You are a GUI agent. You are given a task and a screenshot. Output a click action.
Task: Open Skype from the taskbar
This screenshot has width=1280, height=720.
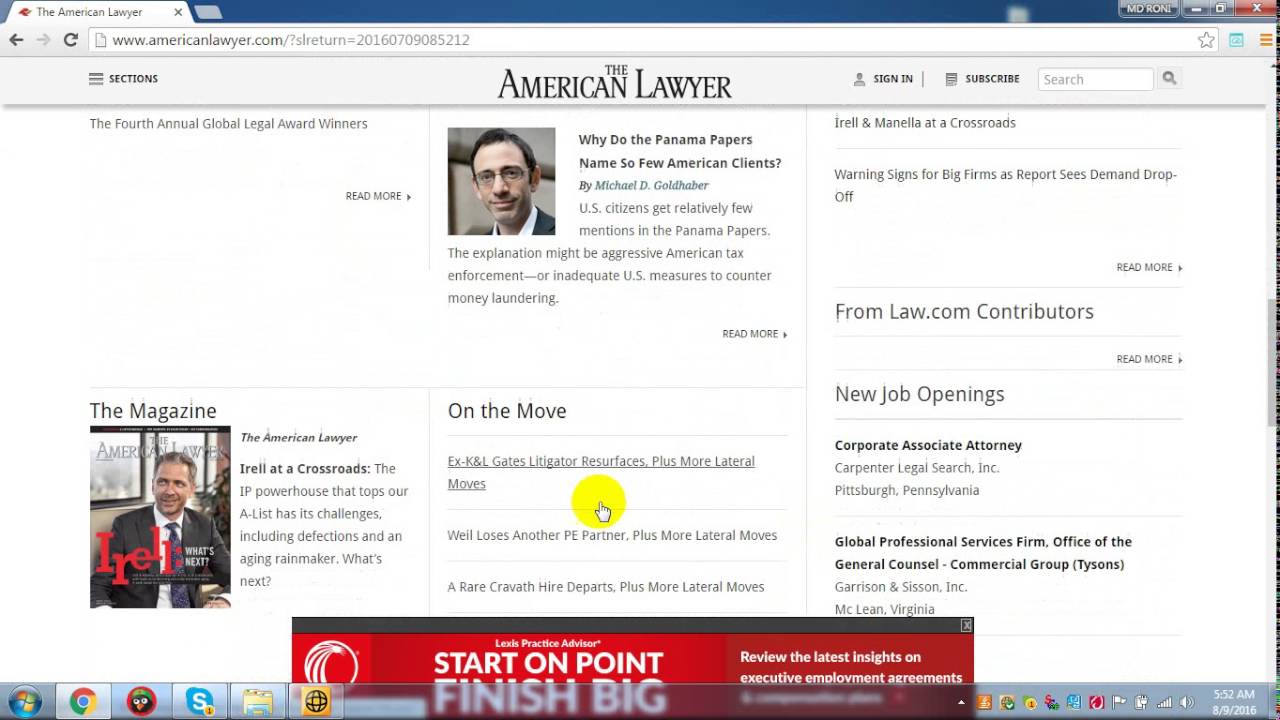coord(199,702)
